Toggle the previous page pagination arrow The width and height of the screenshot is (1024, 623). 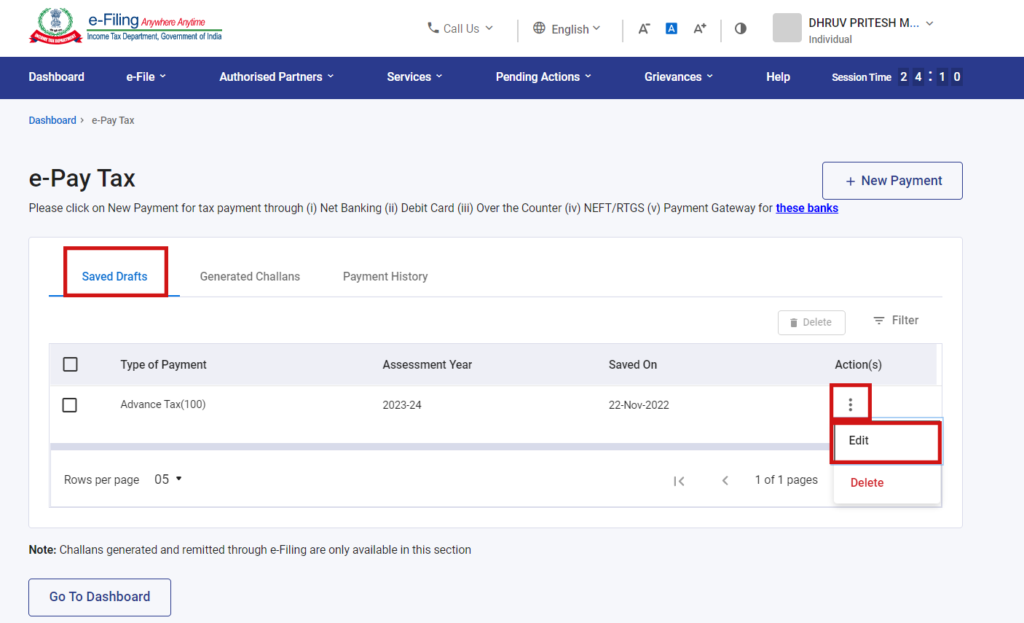click(x=725, y=480)
